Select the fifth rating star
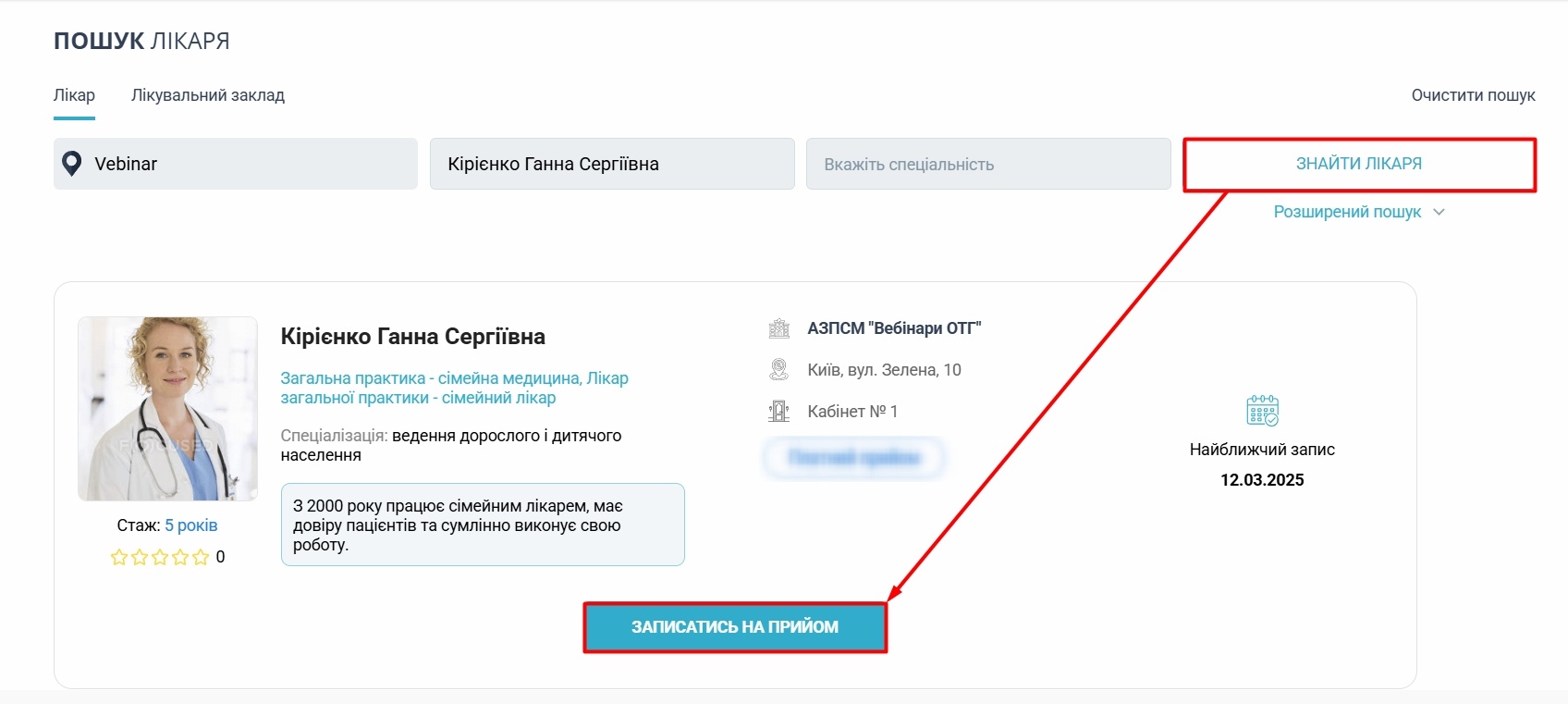Image resolution: width=1568 pixels, height=704 pixels. coord(201,557)
